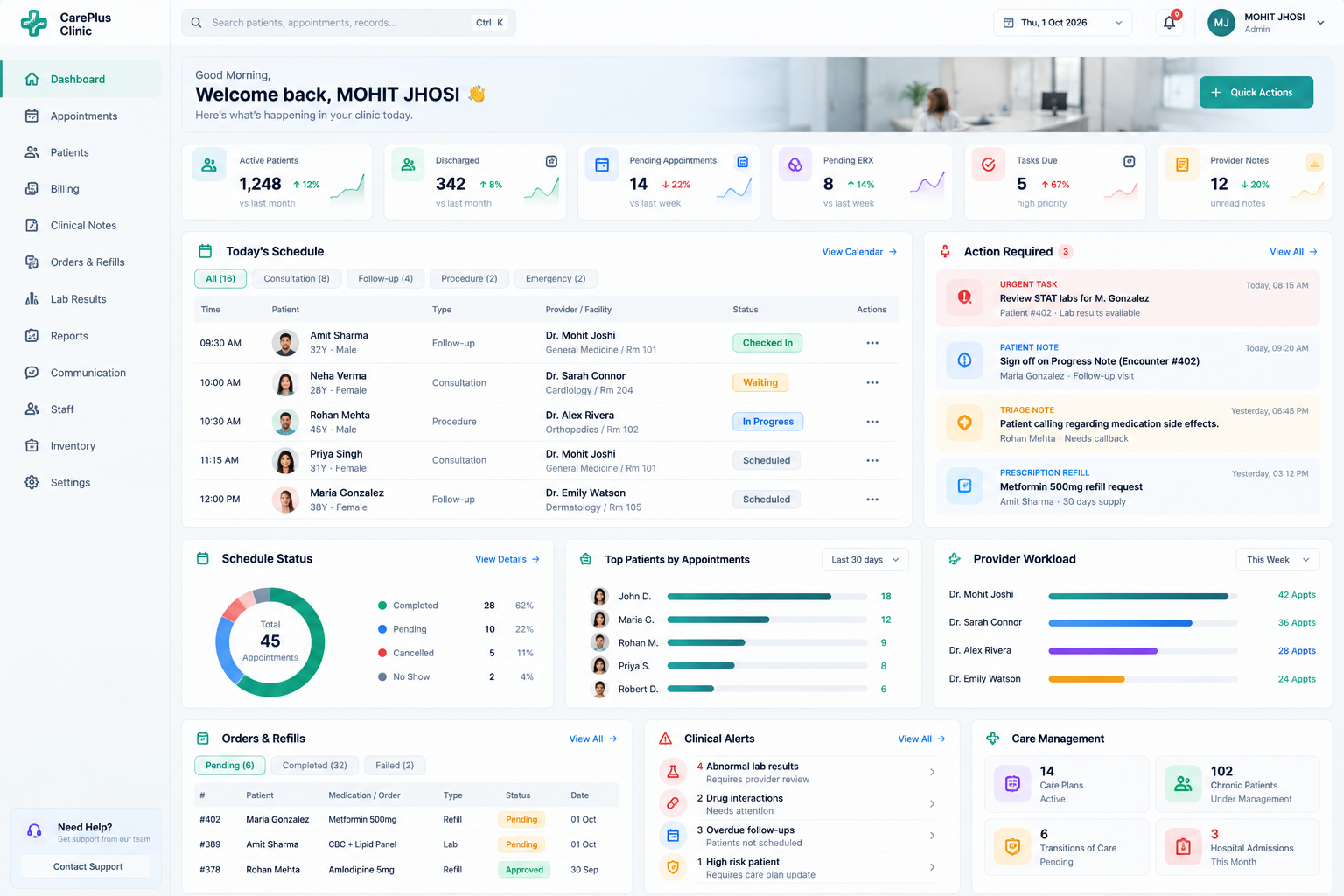Click the Quick Actions button
Screen dimensions: 1344x896
1256,93
